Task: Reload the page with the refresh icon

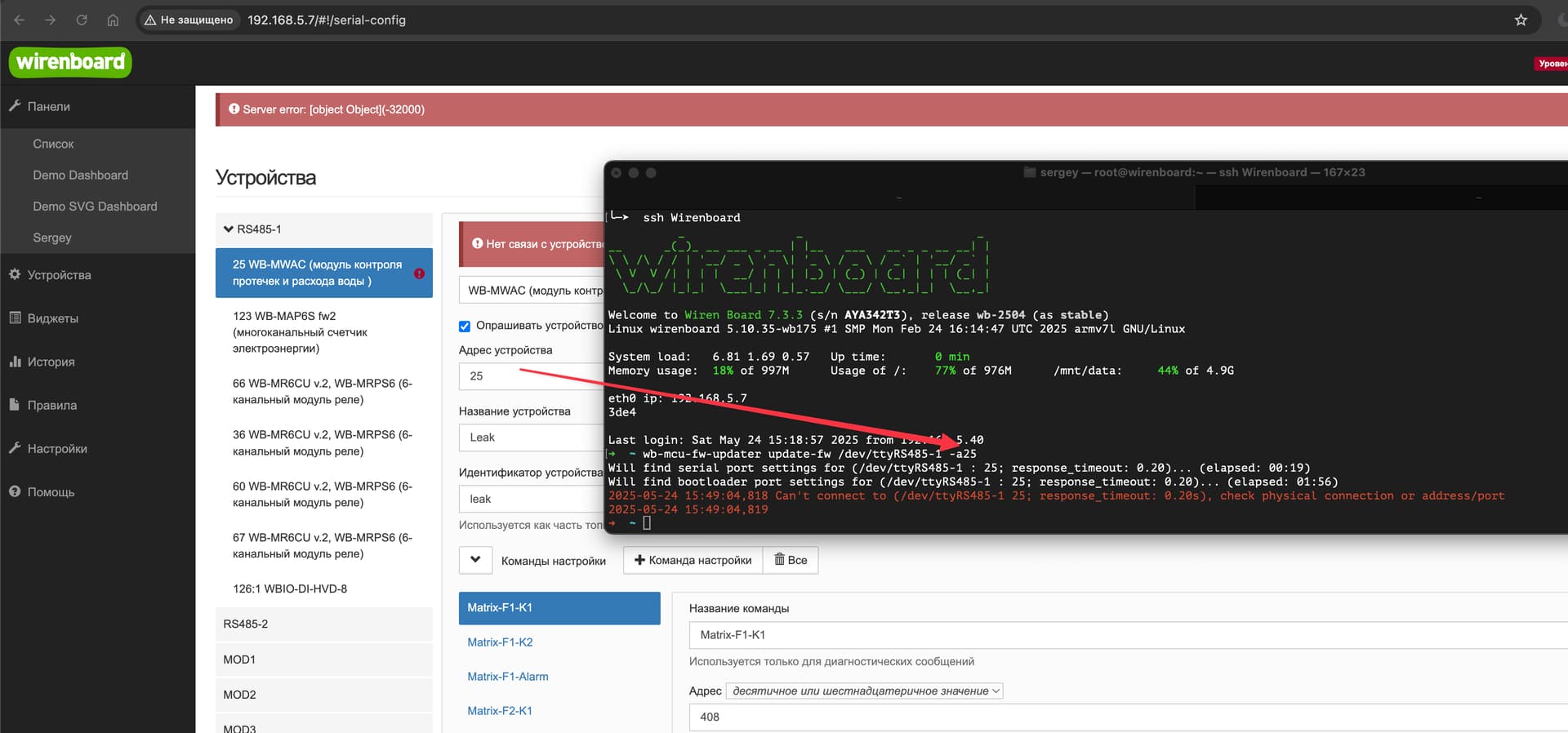Action: click(82, 20)
